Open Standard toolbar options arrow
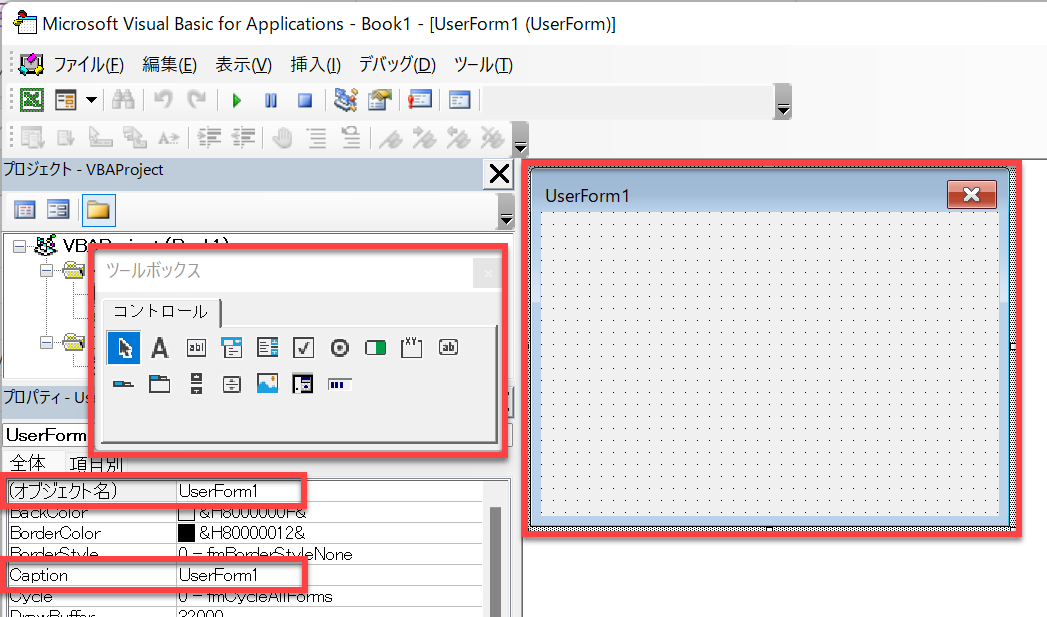The image size is (1047, 617). (x=783, y=102)
